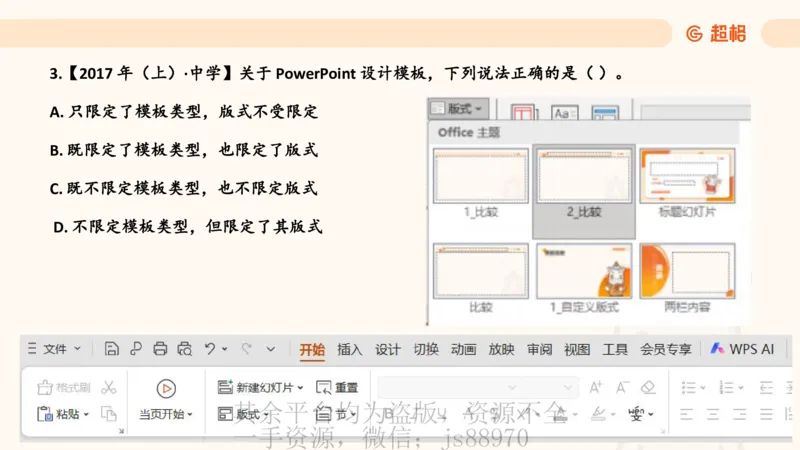Open the 版式 layout menu in ribbon
The image size is (800, 450).
click(243, 414)
